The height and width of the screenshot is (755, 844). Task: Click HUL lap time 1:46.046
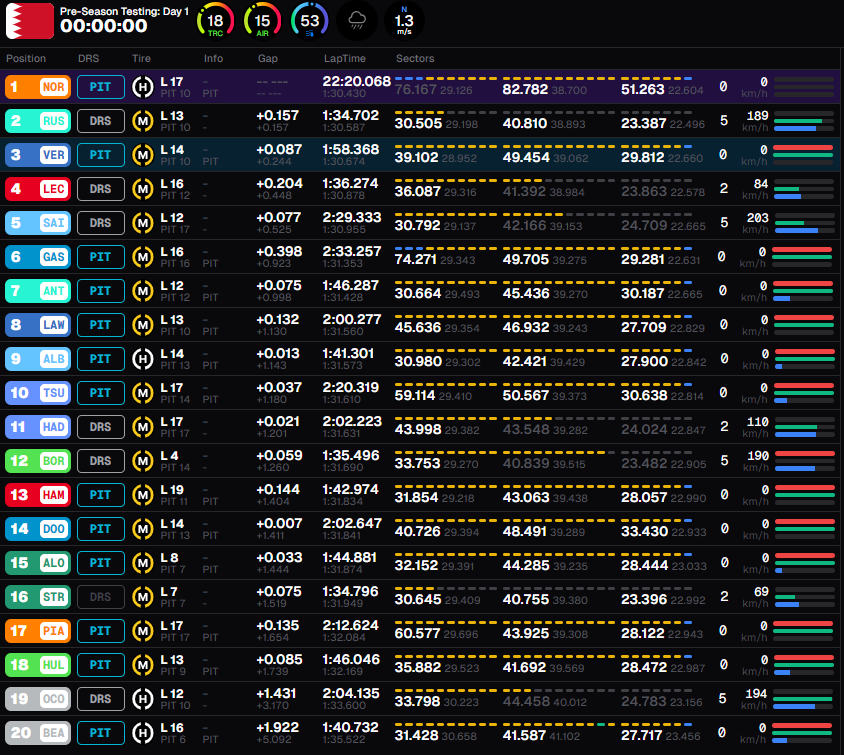(351, 660)
